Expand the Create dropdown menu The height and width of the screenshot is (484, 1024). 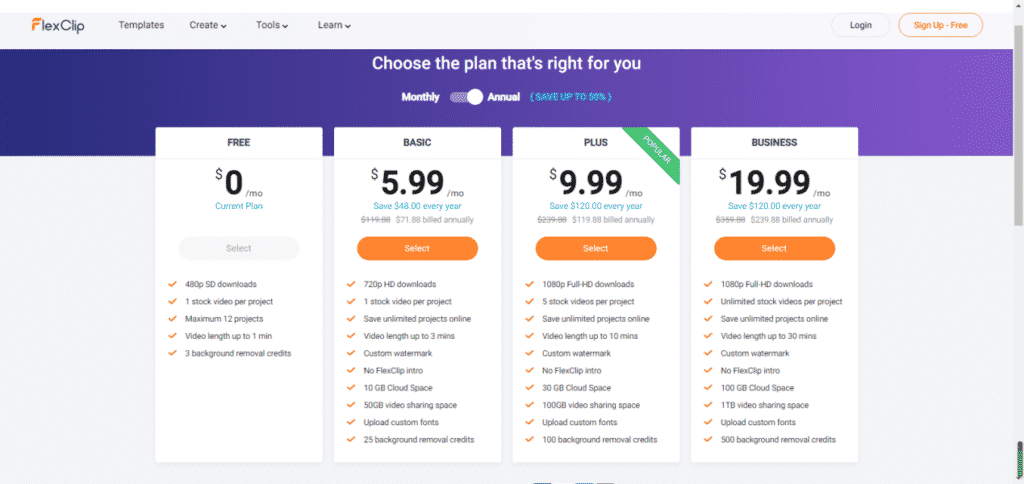click(208, 25)
